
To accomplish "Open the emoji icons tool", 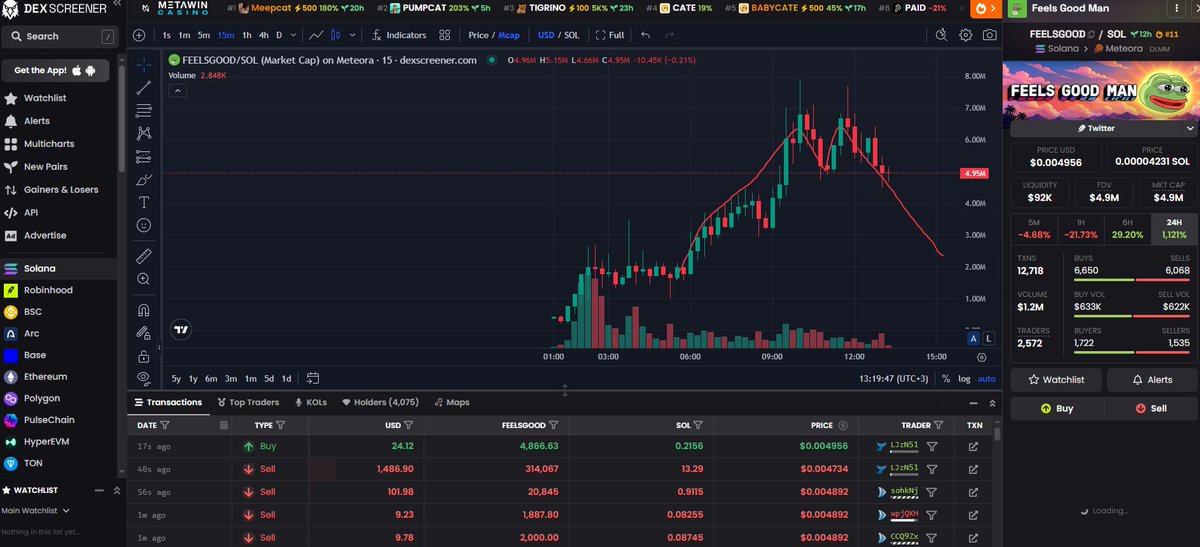I will point(144,225).
